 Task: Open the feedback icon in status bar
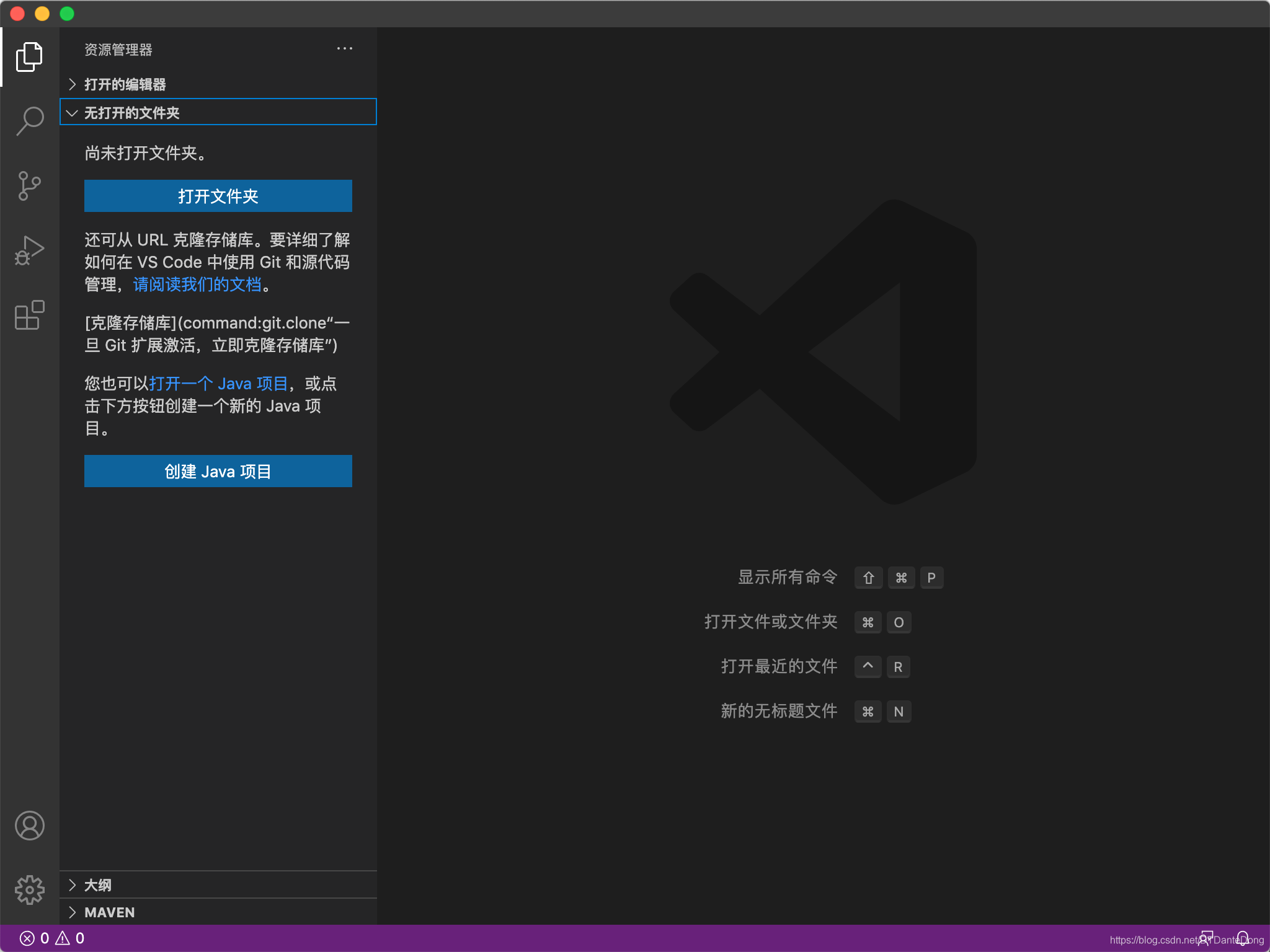(x=1206, y=938)
